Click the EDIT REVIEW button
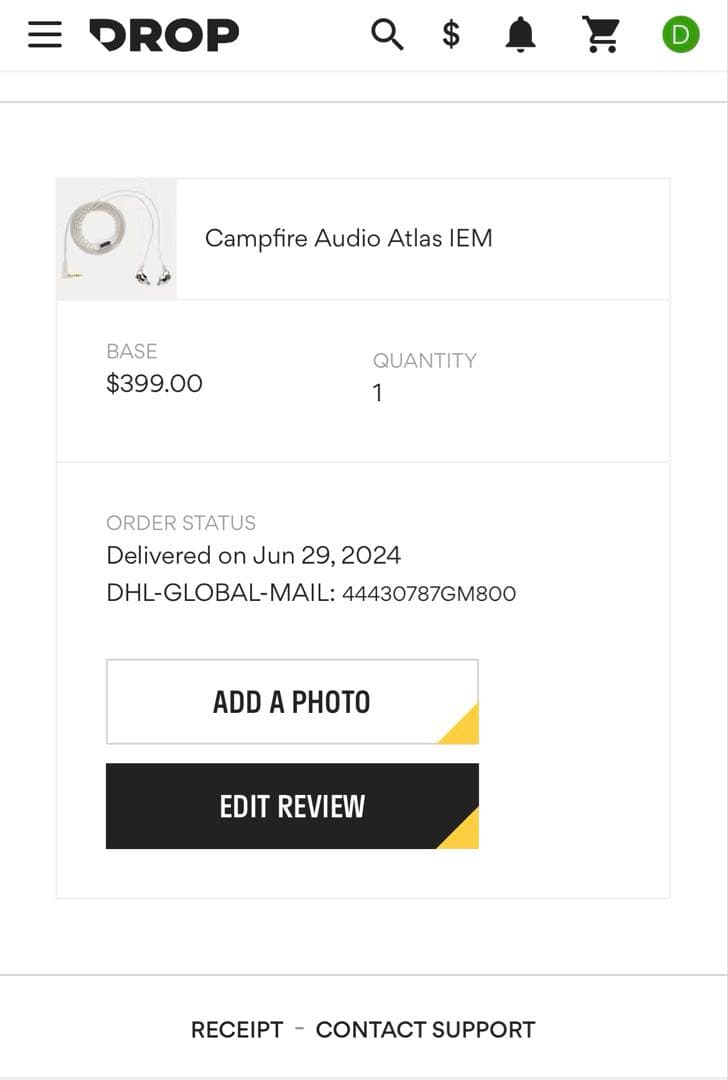728x1080 pixels. coord(292,806)
